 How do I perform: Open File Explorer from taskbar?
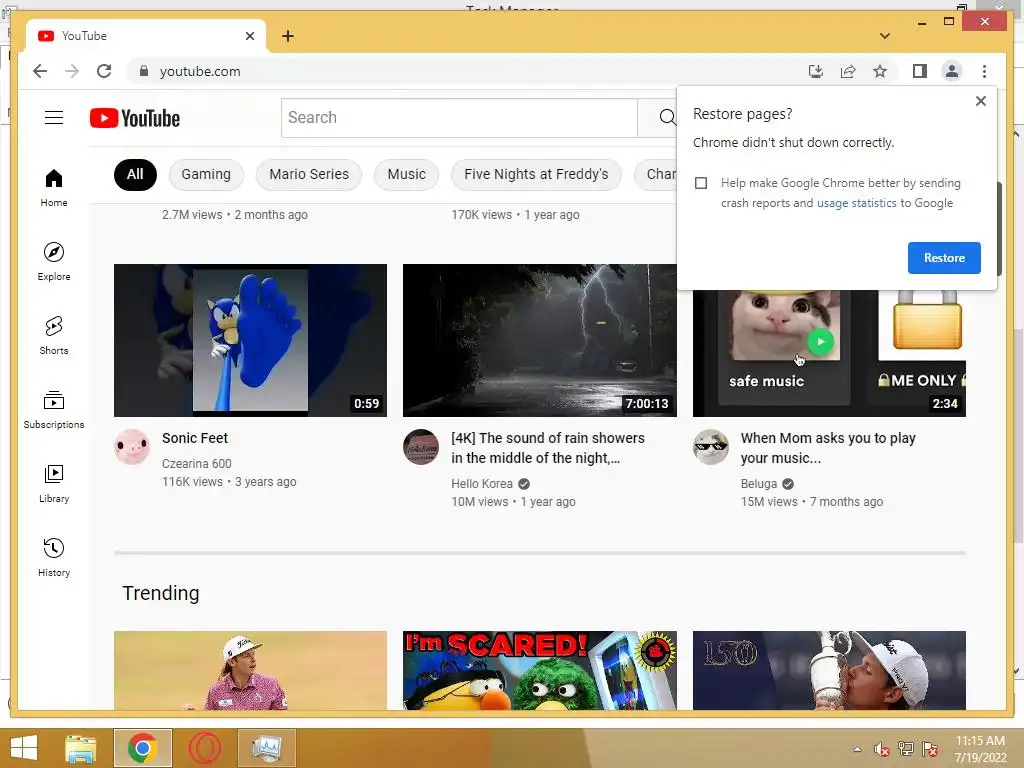click(80, 748)
